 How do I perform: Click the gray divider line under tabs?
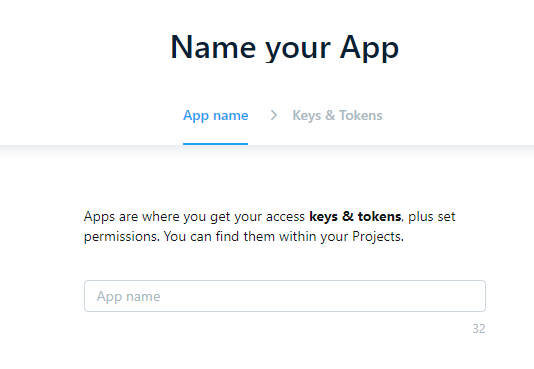(x=267, y=146)
